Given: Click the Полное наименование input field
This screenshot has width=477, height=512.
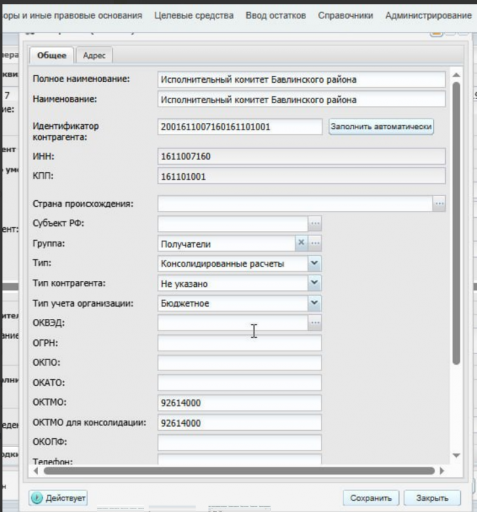Looking at the screenshot, I should pos(301,80).
